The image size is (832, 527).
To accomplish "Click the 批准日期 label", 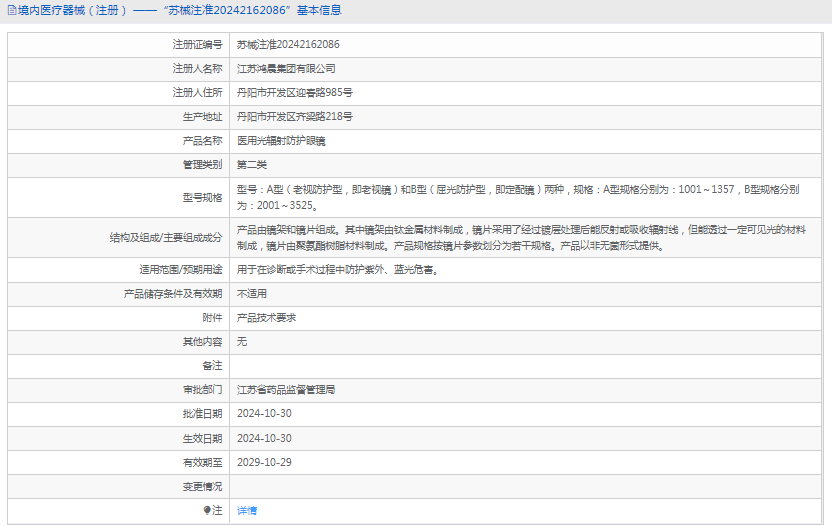I will point(202,413).
